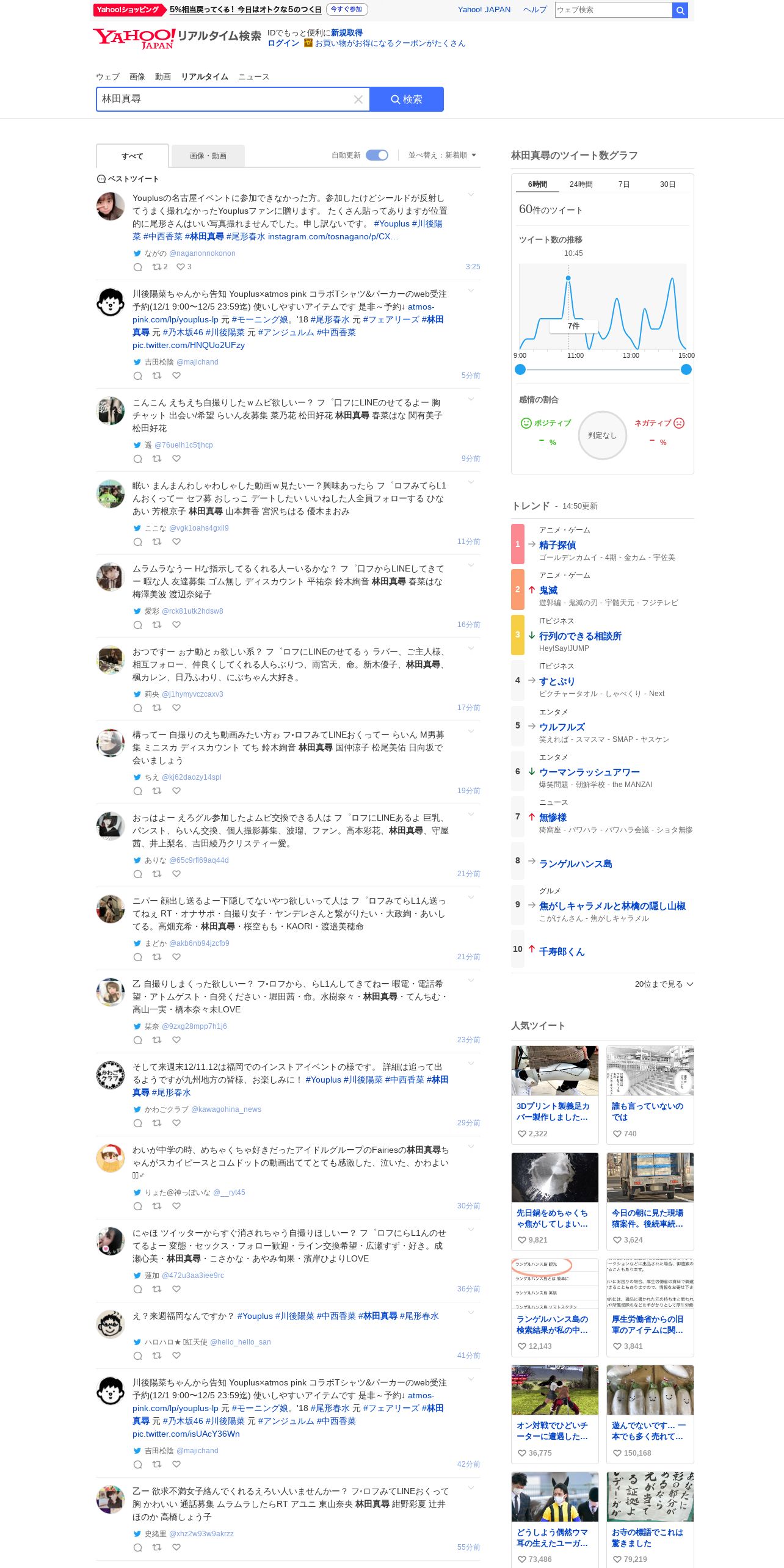Like the ながの @naganonnokonon tweet
This screenshot has height=1568, width=784.
click(180, 267)
